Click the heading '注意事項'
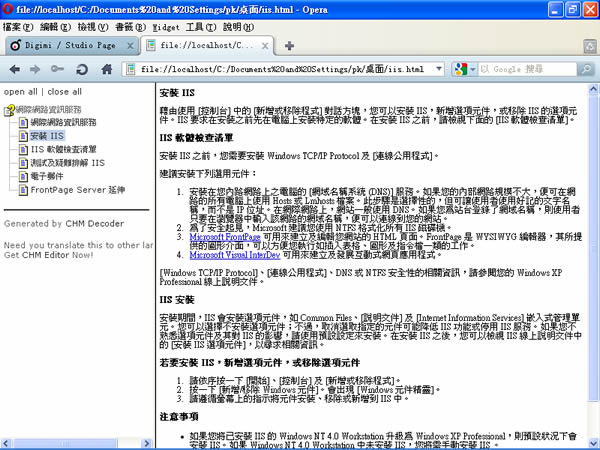 click(x=179, y=416)
